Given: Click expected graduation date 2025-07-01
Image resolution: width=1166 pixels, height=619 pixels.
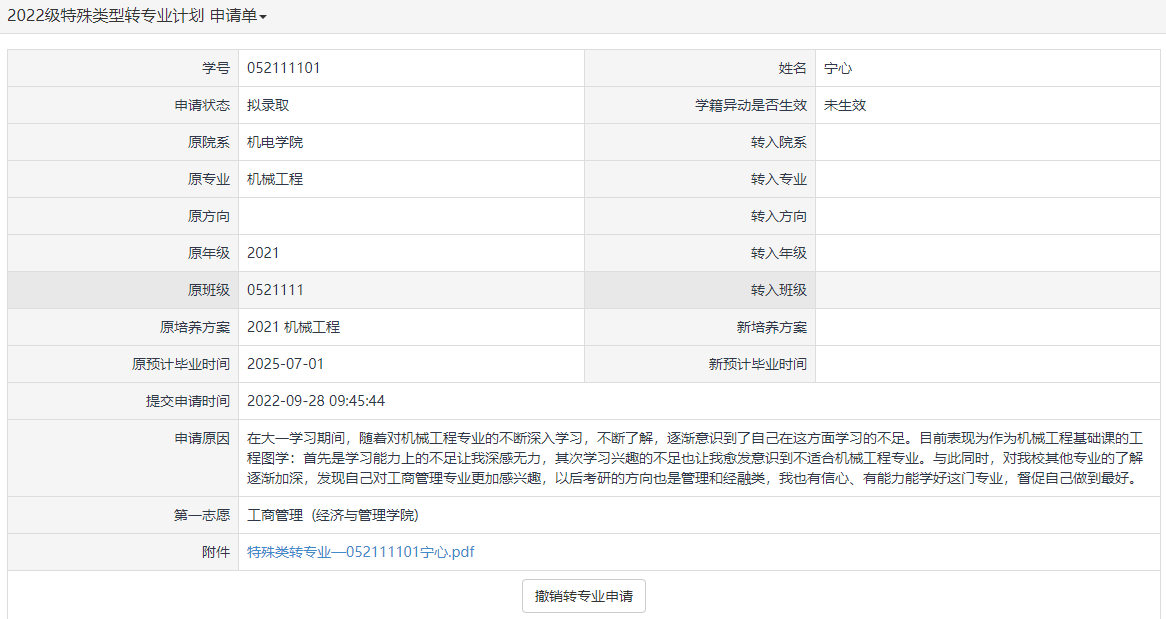Looking at the screenshot, I should (x=285, y=364).
